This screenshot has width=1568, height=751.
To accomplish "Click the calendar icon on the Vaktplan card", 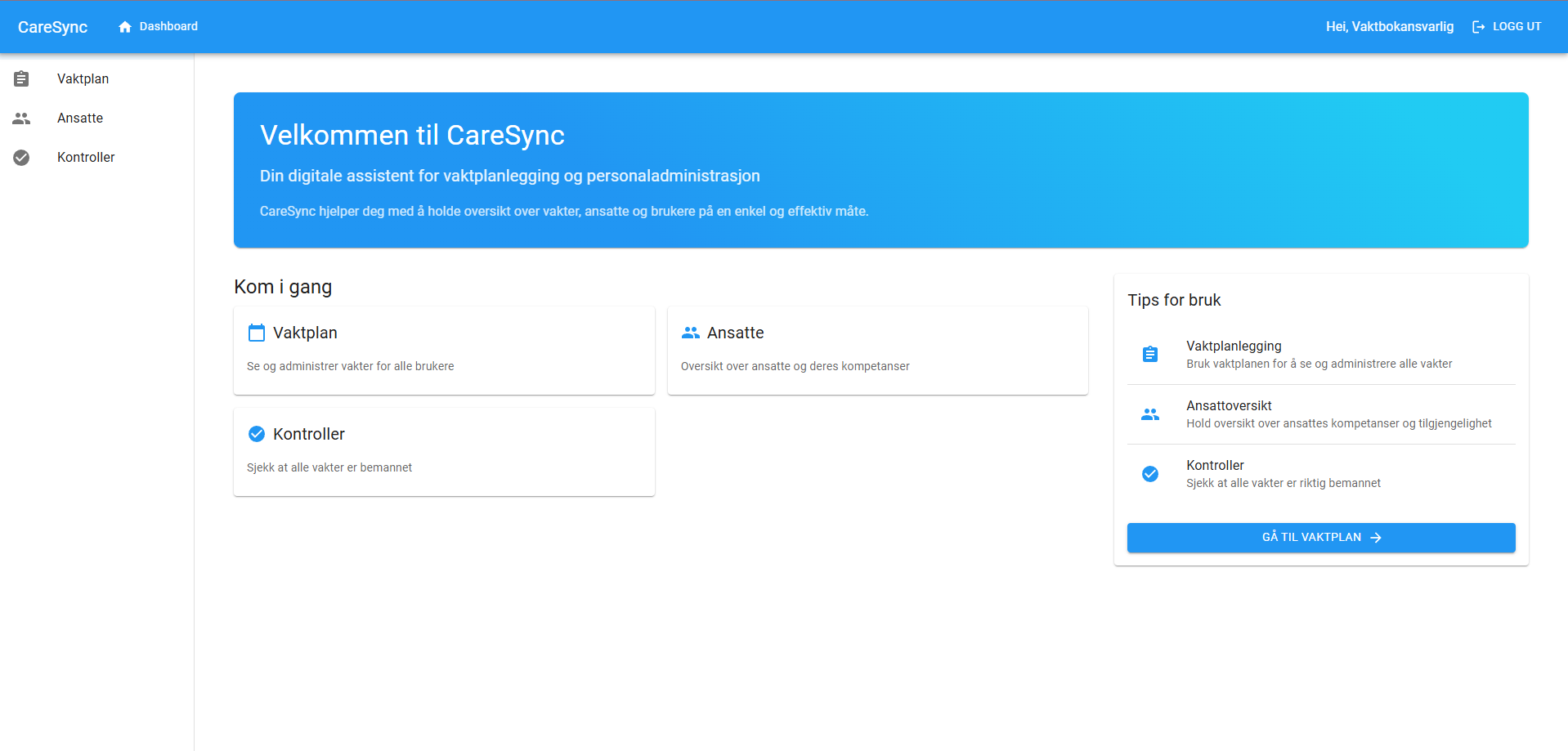I will point(257,333).
